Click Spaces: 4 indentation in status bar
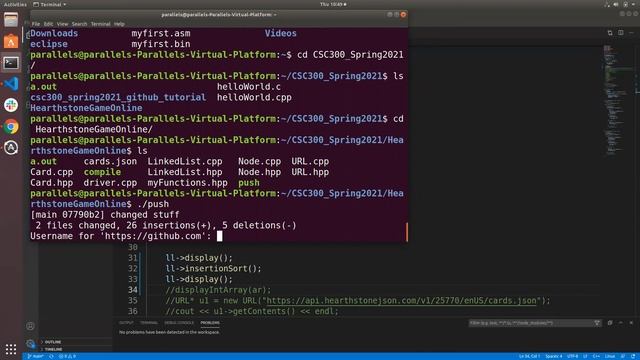This screenshot has width=640, height=360. [x=553, y=356]
